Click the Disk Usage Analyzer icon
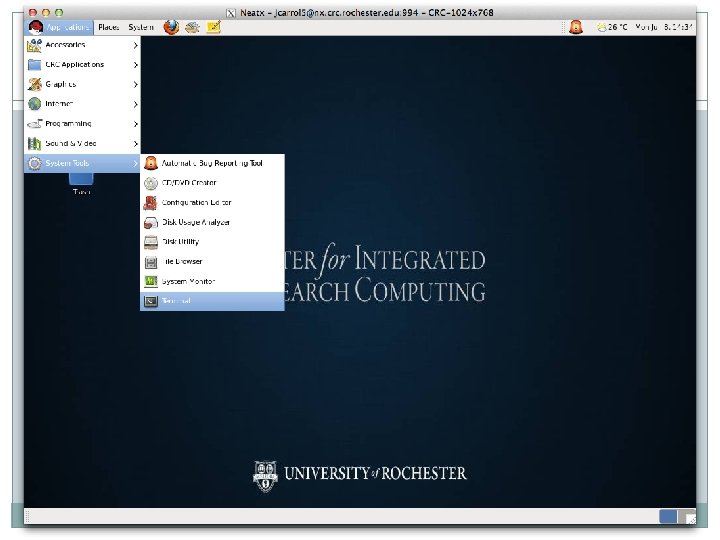The height and width of the screenshot is (540, 720). tap(151, 222)
